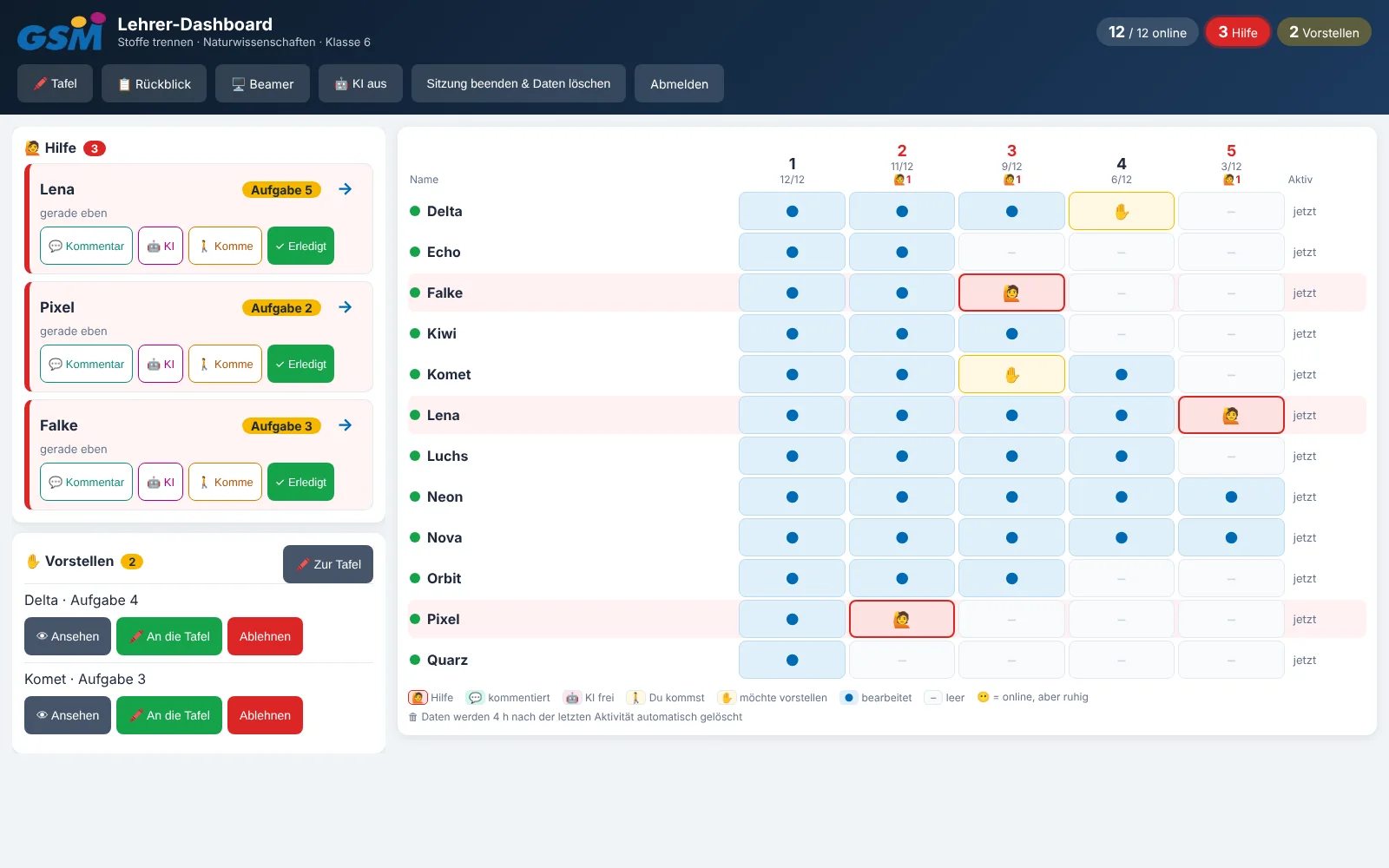The height and width of the screenshot is (868, 1389).
Task: Click task column header 3
Action: 1011,164
